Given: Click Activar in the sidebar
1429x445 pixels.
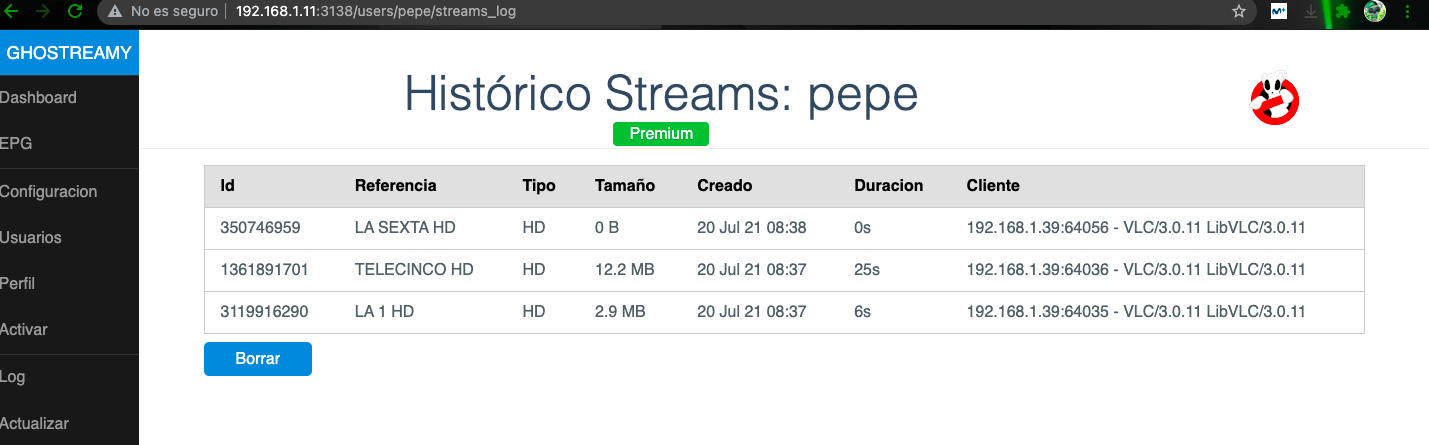Looking at the screenshot, I should coord(24,330).
